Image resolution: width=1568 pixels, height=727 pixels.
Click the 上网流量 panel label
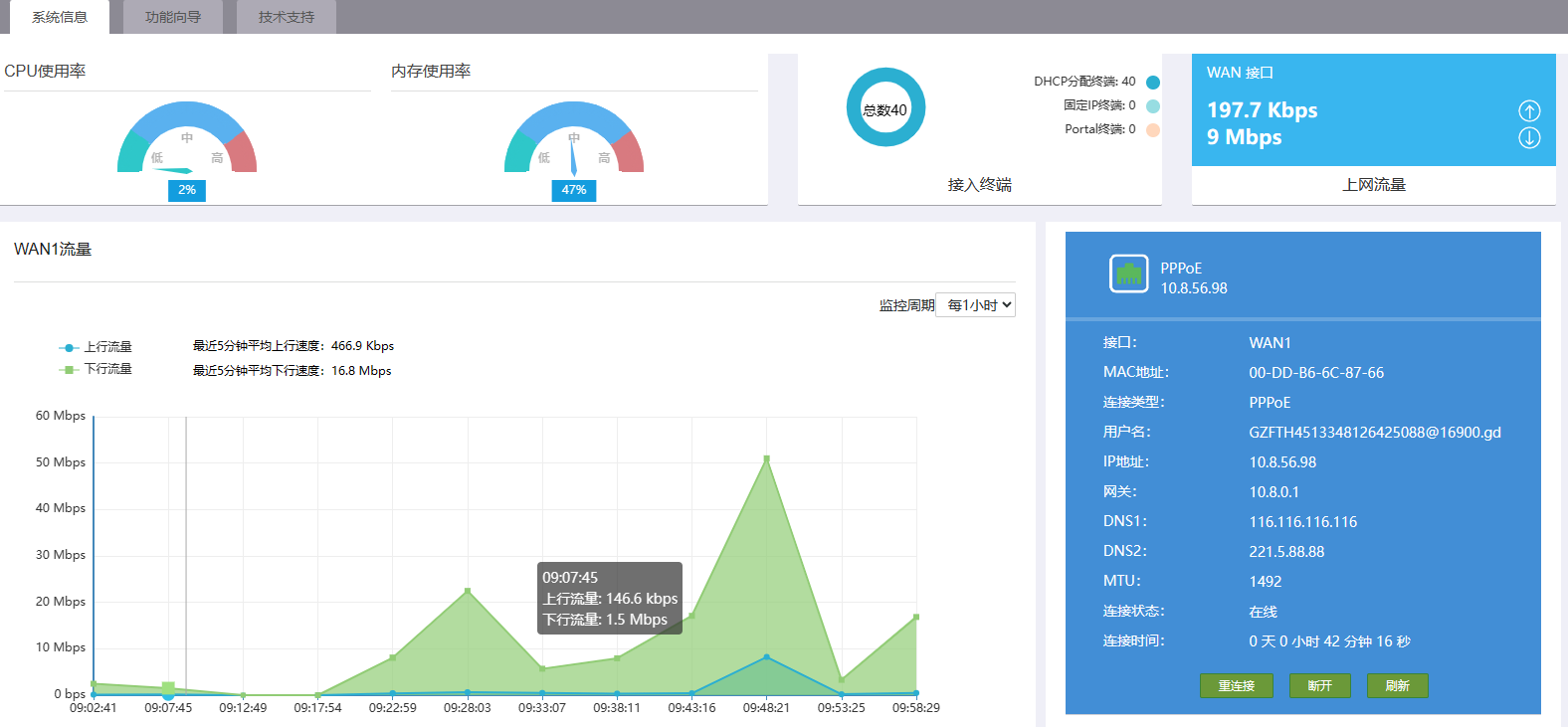pyautogui.click(x=1373, y=185)
